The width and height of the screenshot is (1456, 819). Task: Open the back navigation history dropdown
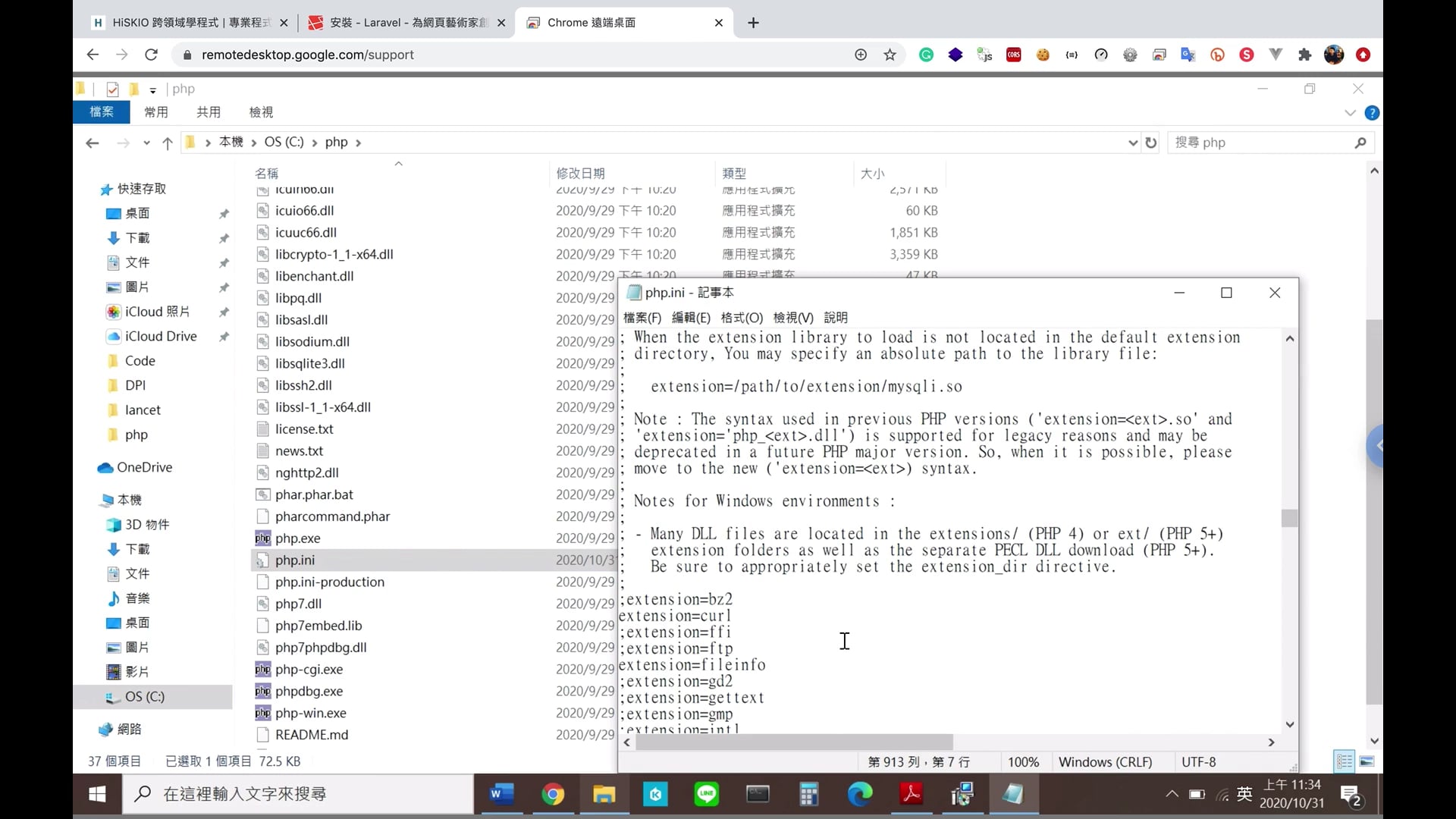pos(146,143)
